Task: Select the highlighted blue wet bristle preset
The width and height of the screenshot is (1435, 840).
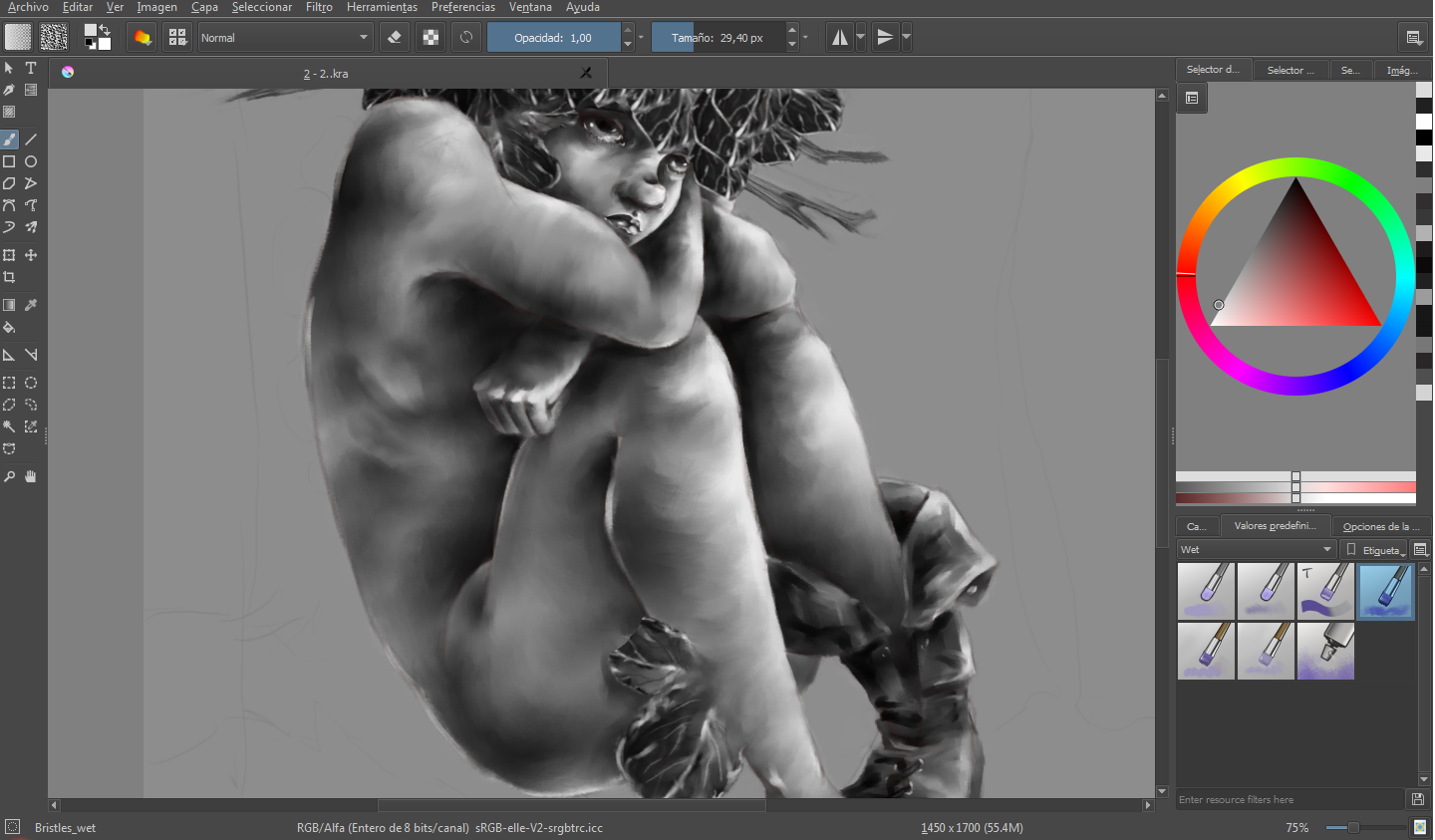Action: (1385, 591)
